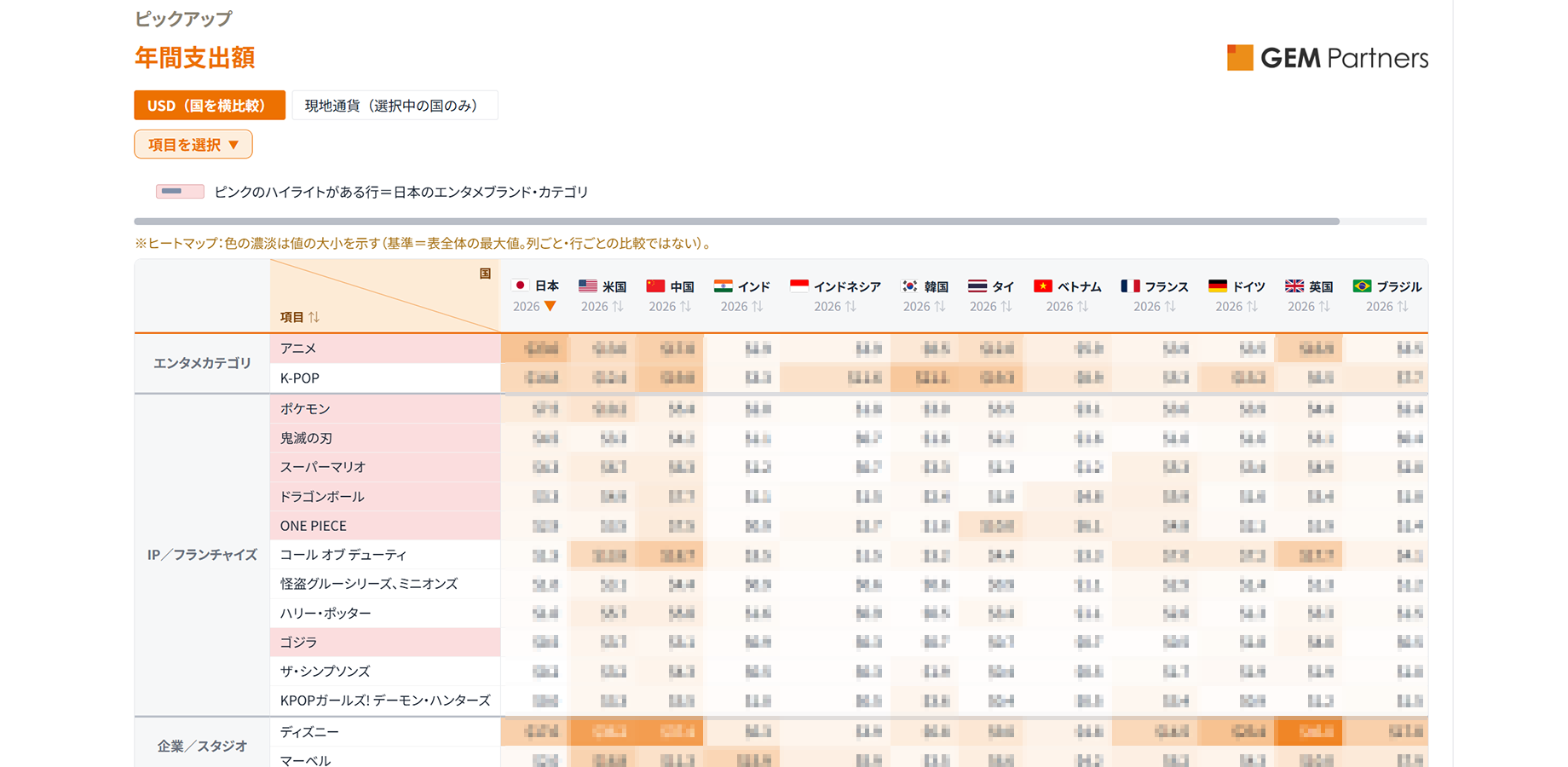
Task: Click the Japan flag icon
Action: pos(520,285)
